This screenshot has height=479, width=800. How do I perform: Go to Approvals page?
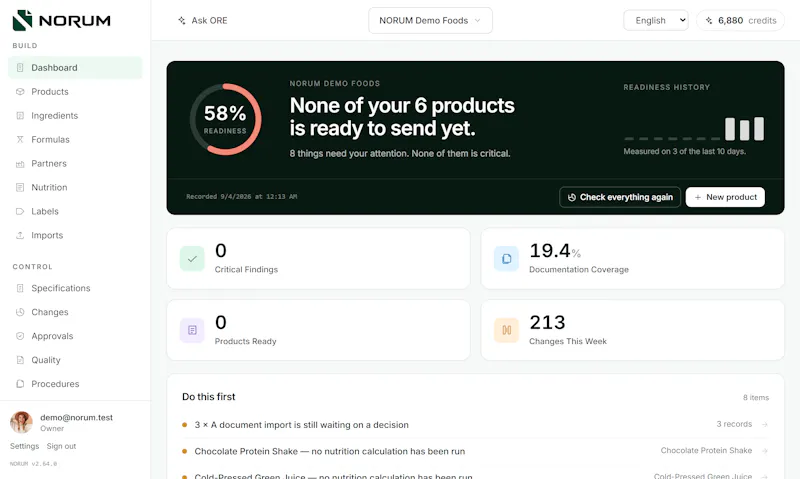click(x=75, y=336)
